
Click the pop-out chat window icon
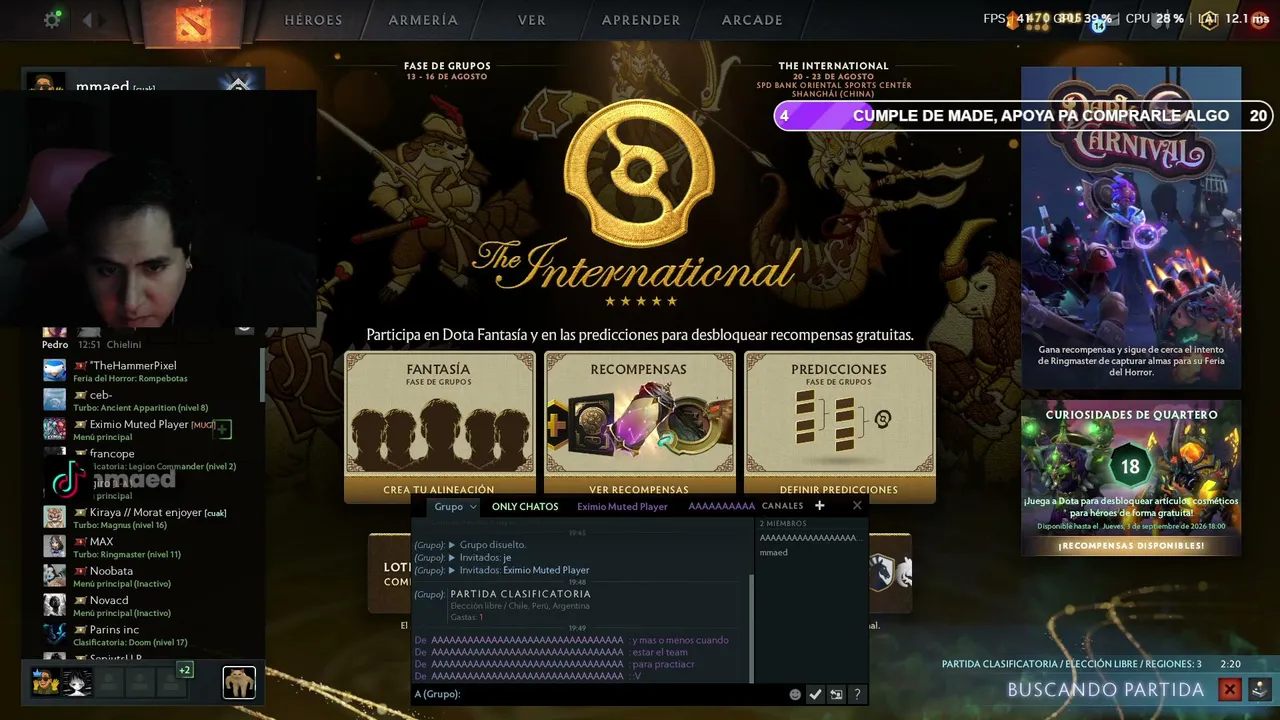(x=836, y=694)
